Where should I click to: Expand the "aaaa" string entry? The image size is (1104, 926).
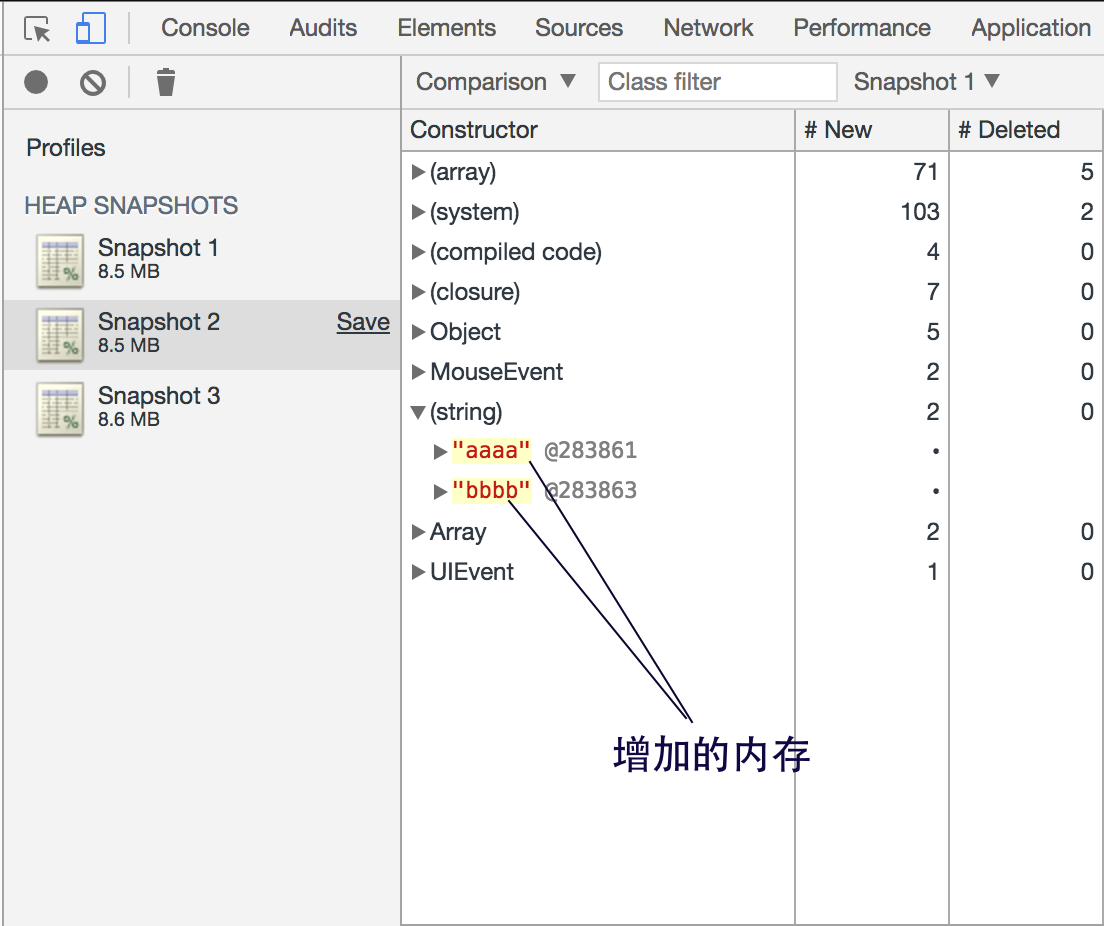[x=441, y=451]
